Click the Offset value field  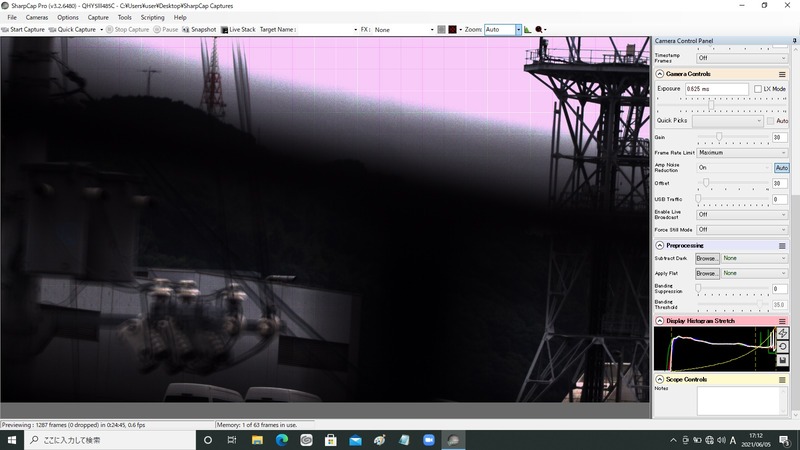coord(780,183)
